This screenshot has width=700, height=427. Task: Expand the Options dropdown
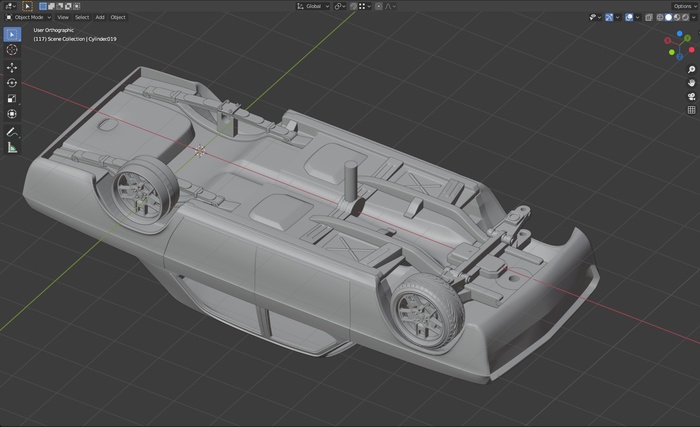[x=682, y=6]
